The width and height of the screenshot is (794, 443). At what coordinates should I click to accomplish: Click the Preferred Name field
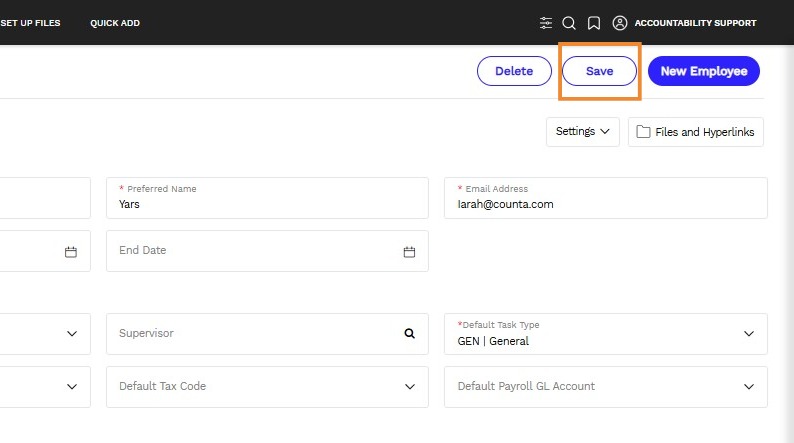click(267, 198)
